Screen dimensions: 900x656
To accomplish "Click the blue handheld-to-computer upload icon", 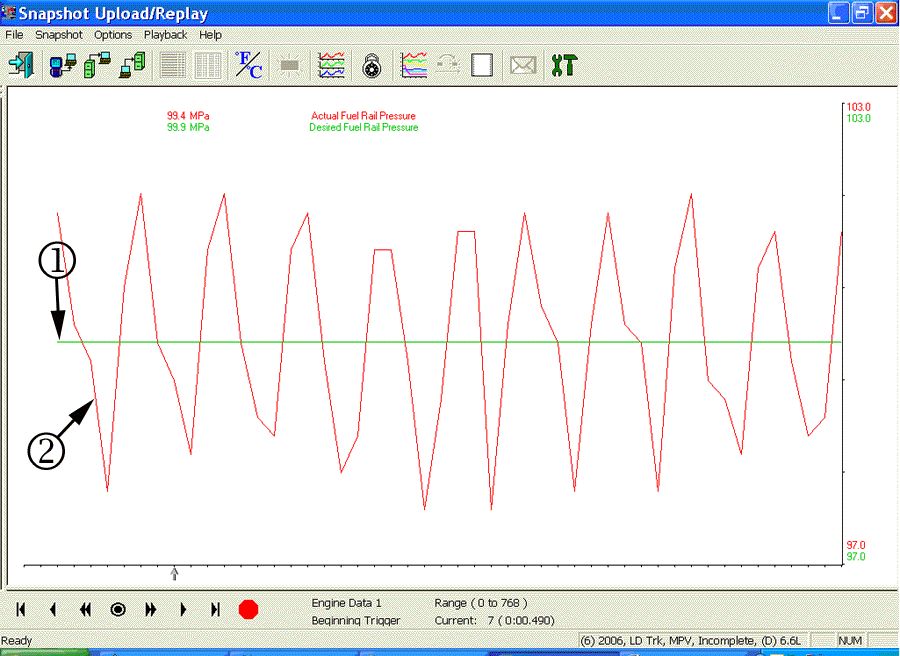I will 63,66.
